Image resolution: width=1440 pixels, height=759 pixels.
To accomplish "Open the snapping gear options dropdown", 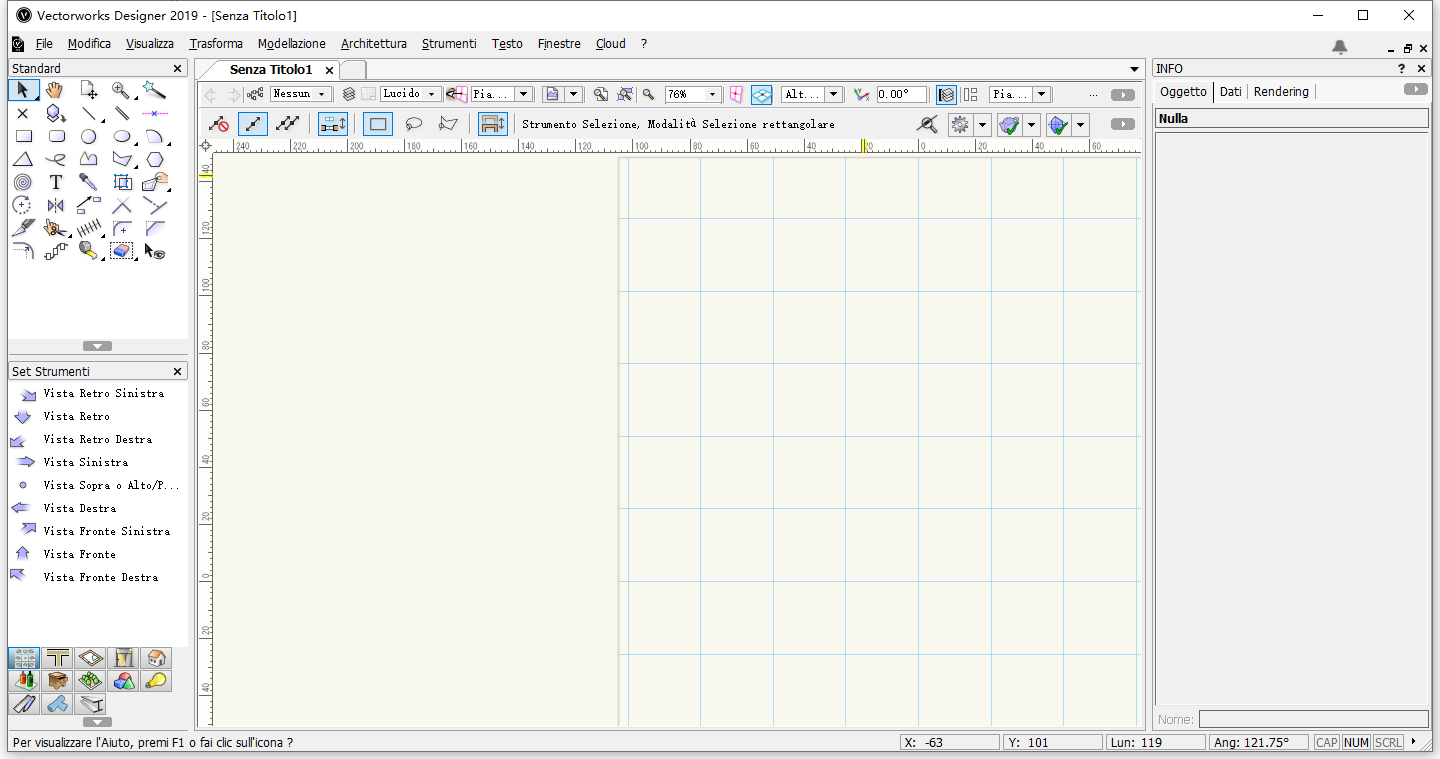I will [983, 125].
